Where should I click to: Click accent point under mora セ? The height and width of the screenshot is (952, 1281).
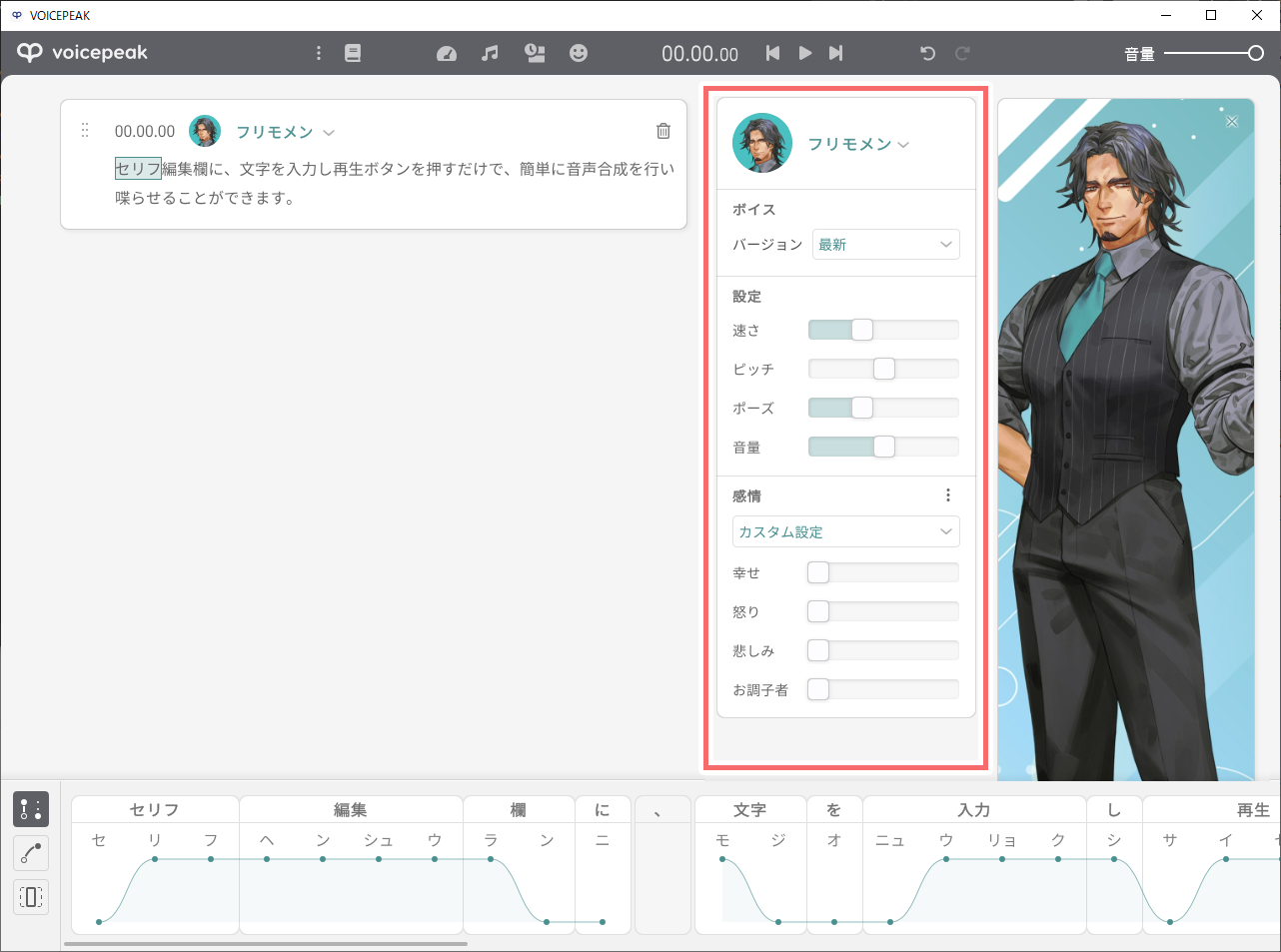(x=99, y=921)
